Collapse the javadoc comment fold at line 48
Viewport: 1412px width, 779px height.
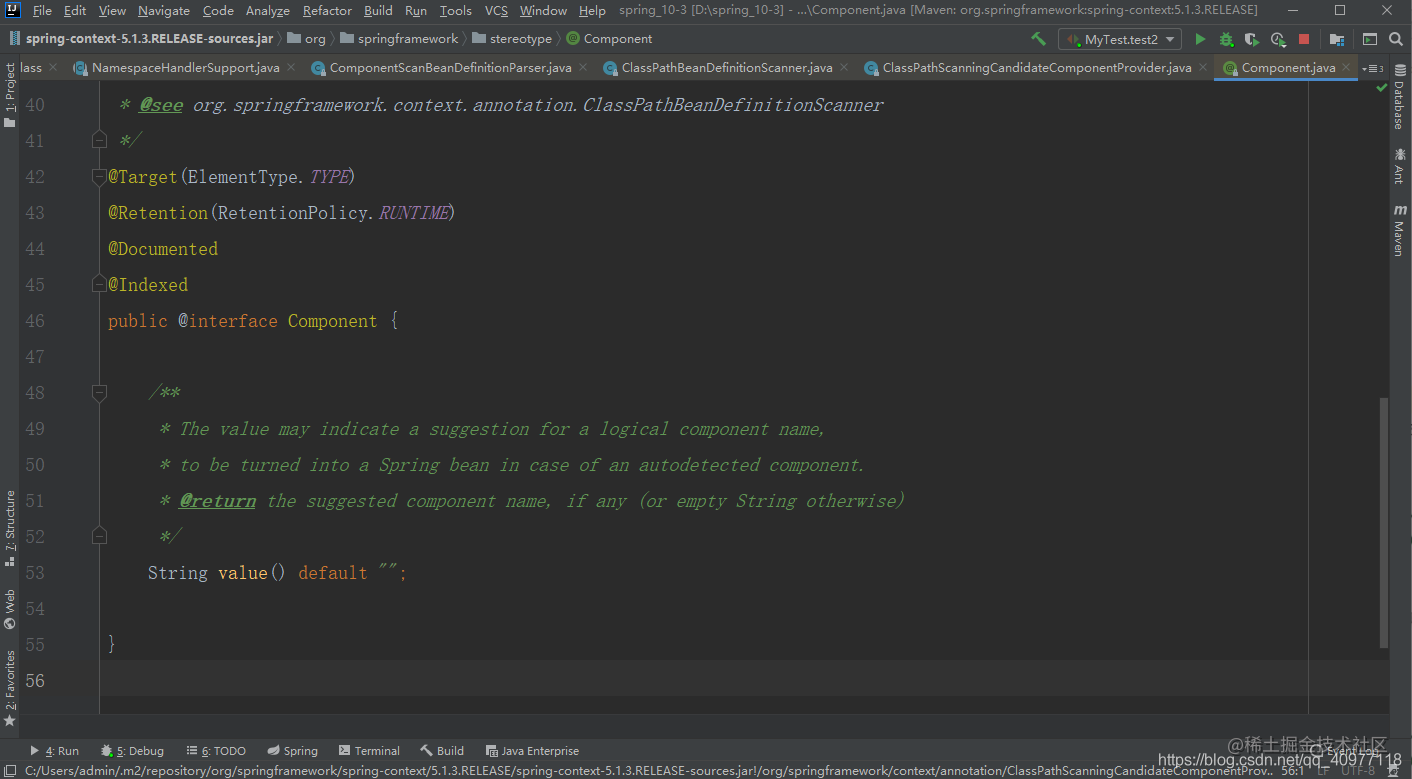point(99,393)
